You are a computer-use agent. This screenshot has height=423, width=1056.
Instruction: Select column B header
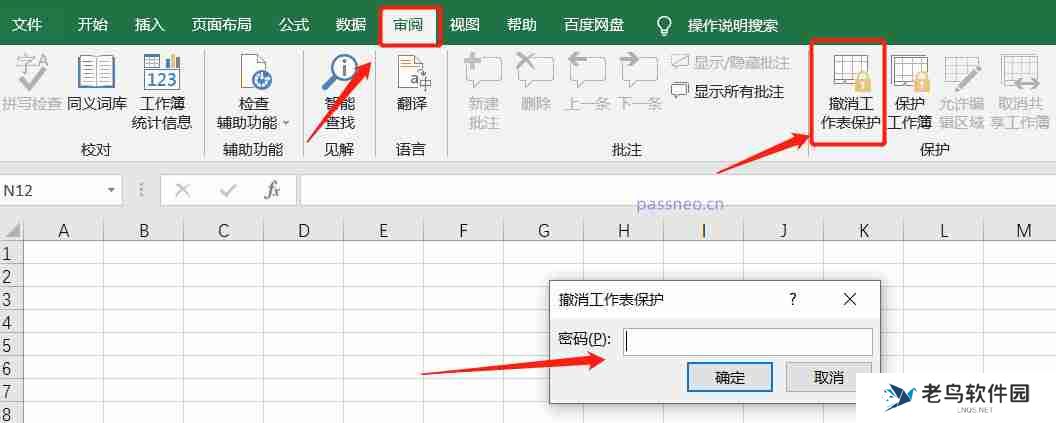click(144, 232)
